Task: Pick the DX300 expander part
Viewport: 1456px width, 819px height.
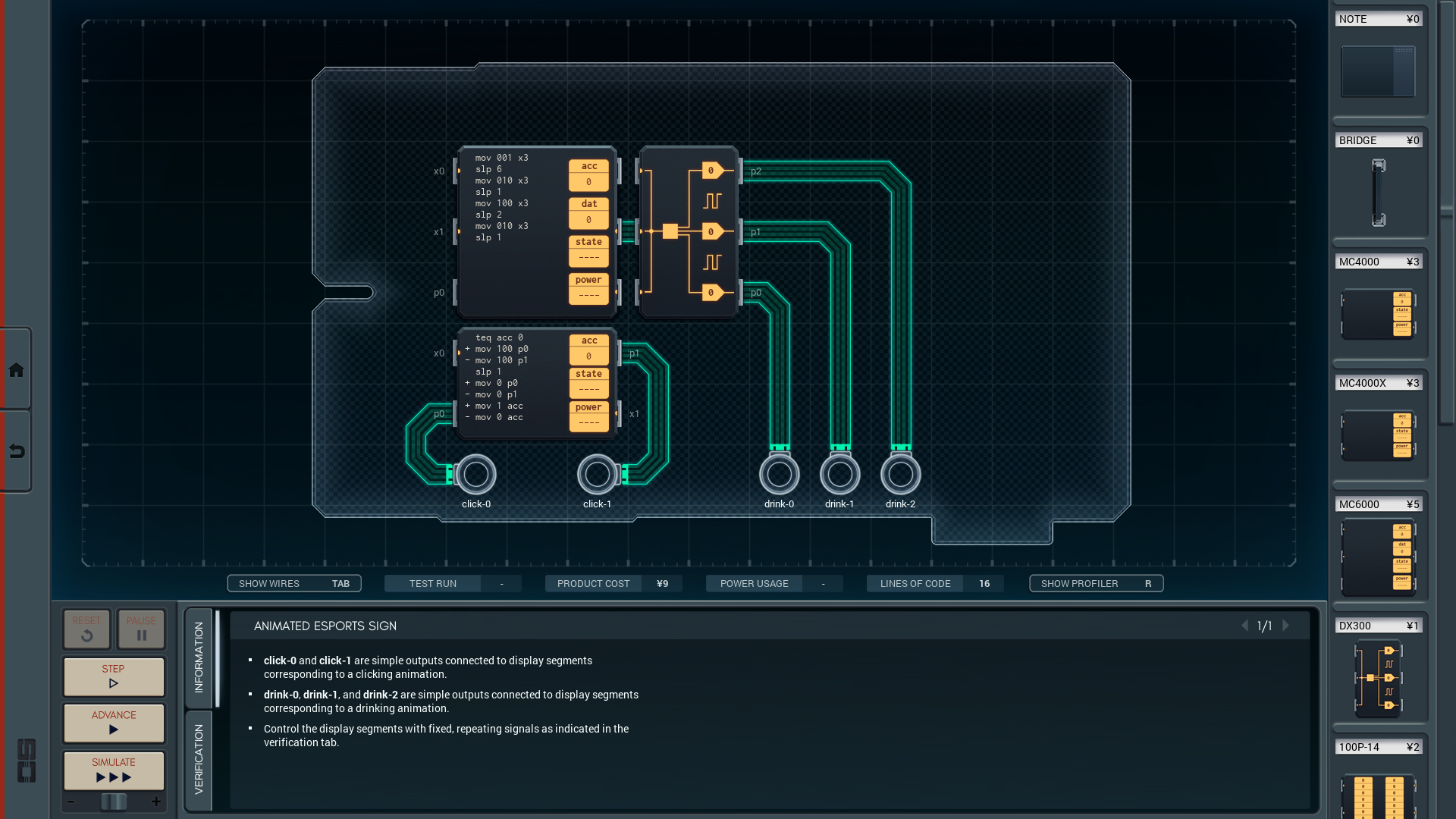Action: (x=1379, y=678)
